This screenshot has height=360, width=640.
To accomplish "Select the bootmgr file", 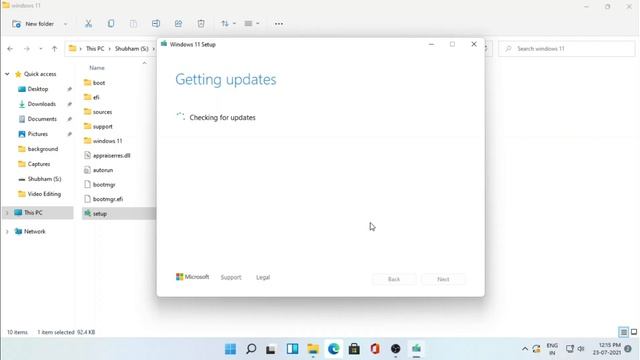I will coord(104,184).
